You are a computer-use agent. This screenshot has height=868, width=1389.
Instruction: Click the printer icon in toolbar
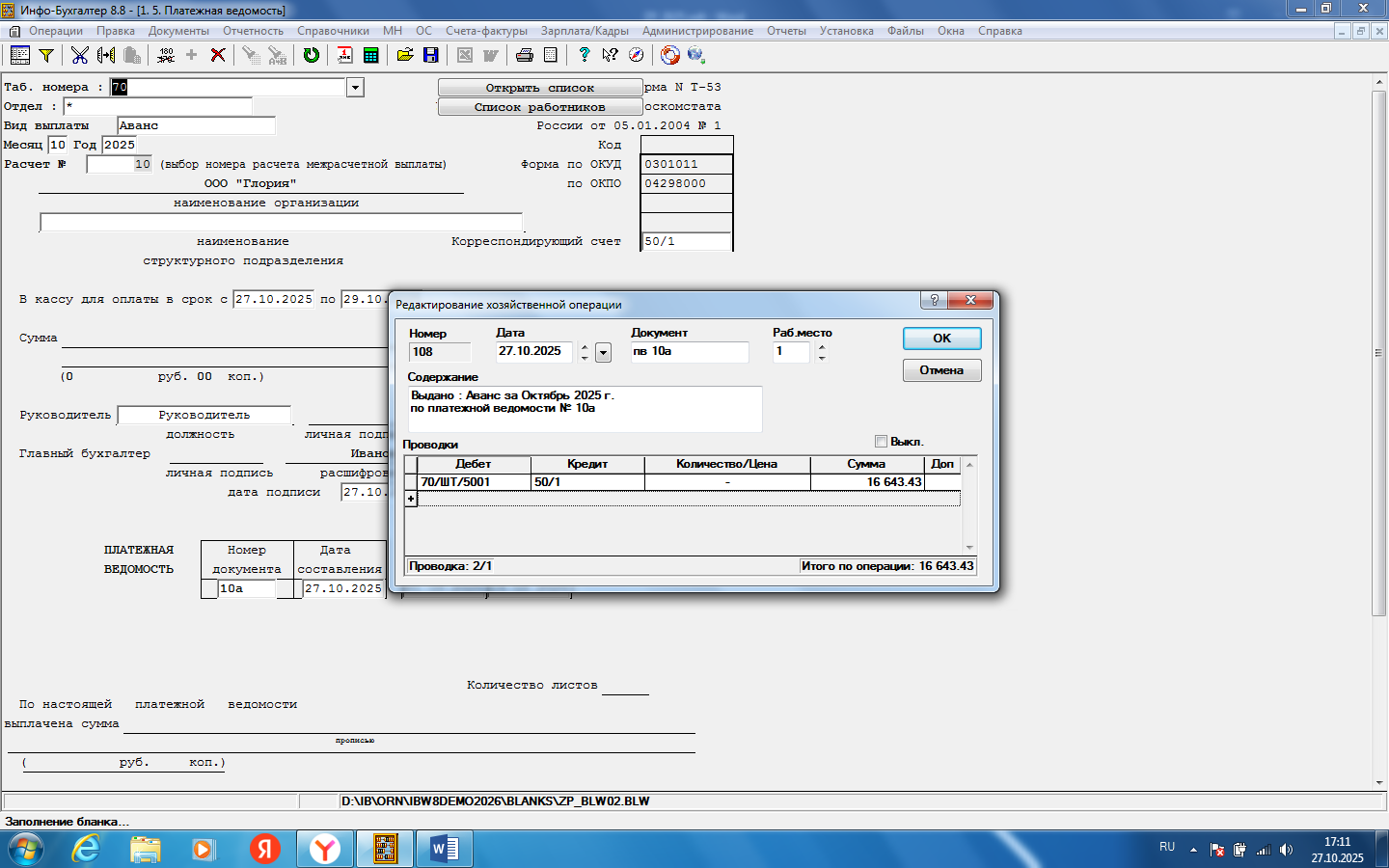click(524, 55)
